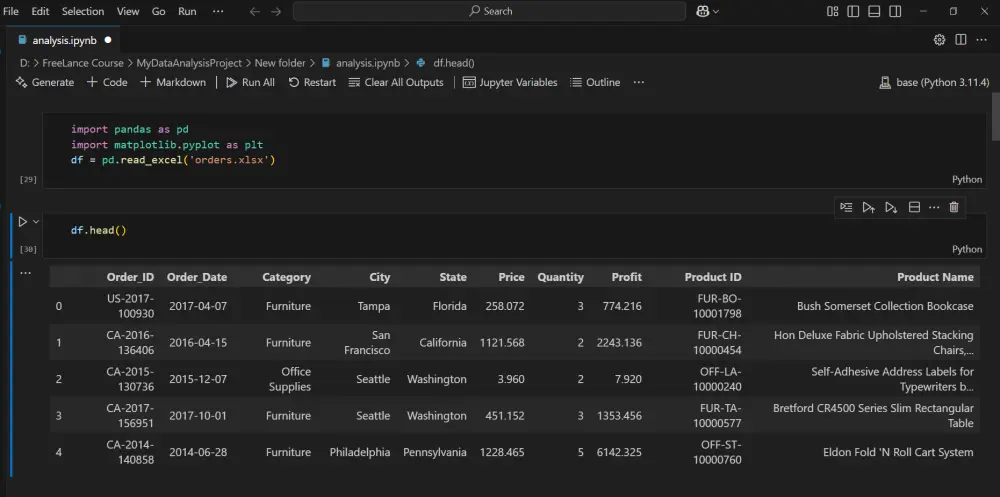1000x497 pixels.
Task: Open editor more actions ellipsis
Action: [x=982, y=40]
